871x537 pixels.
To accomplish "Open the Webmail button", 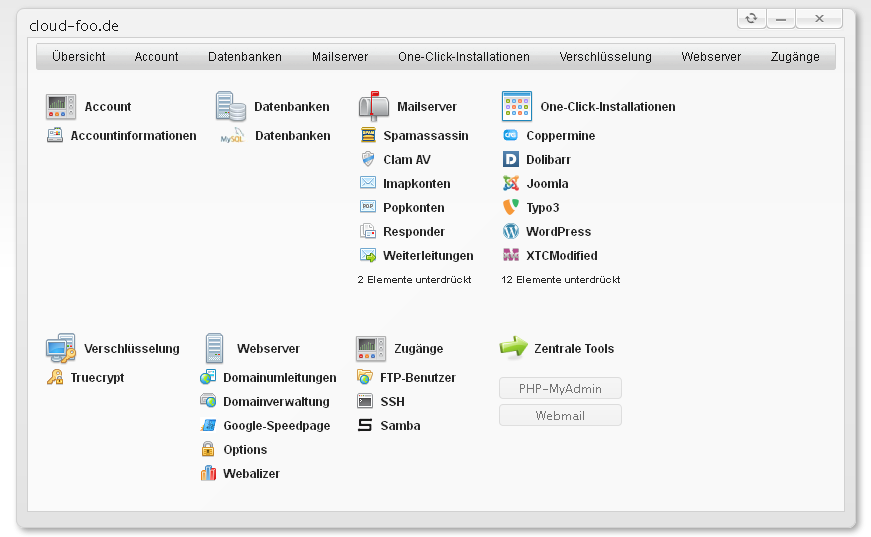I will pos(560,415).
